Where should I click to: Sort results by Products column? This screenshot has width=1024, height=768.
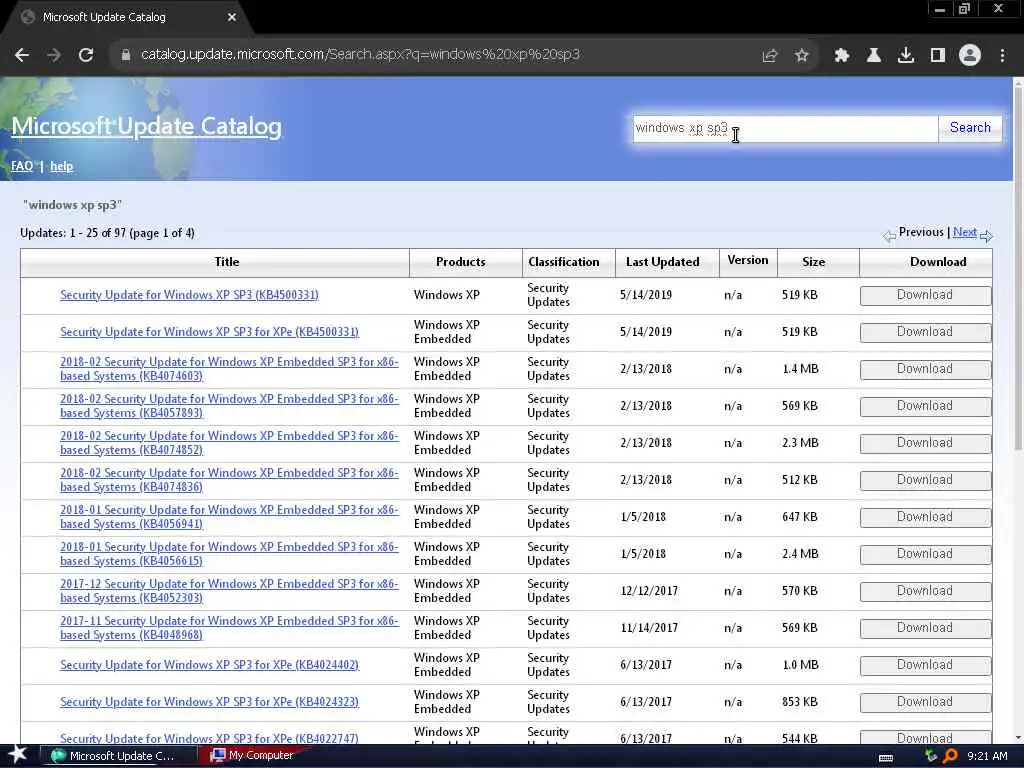point(460,262)
